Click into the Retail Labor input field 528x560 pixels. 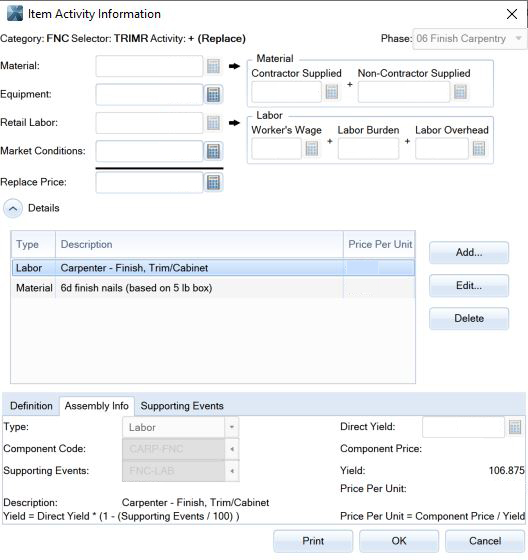point(149,123)
